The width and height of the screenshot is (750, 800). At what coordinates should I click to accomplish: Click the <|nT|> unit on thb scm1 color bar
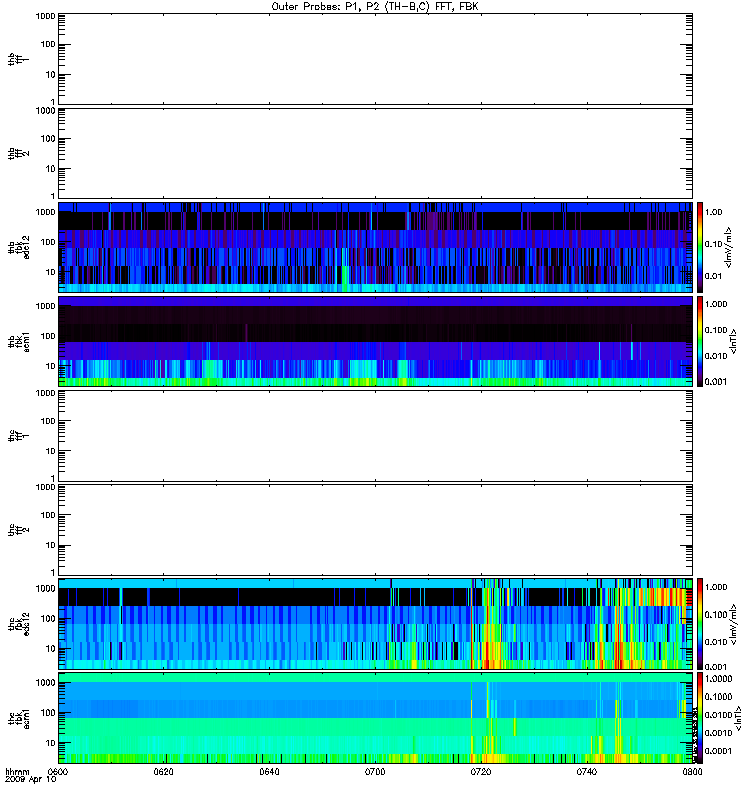click(x=734, y=341)
